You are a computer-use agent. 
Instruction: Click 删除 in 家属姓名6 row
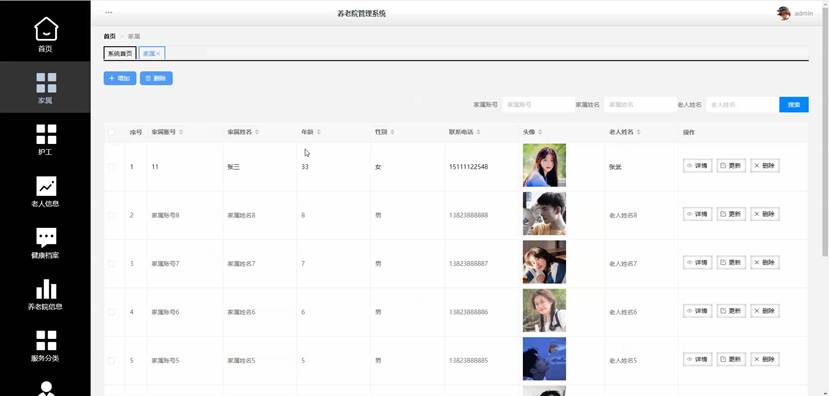[x=765, y=311]
